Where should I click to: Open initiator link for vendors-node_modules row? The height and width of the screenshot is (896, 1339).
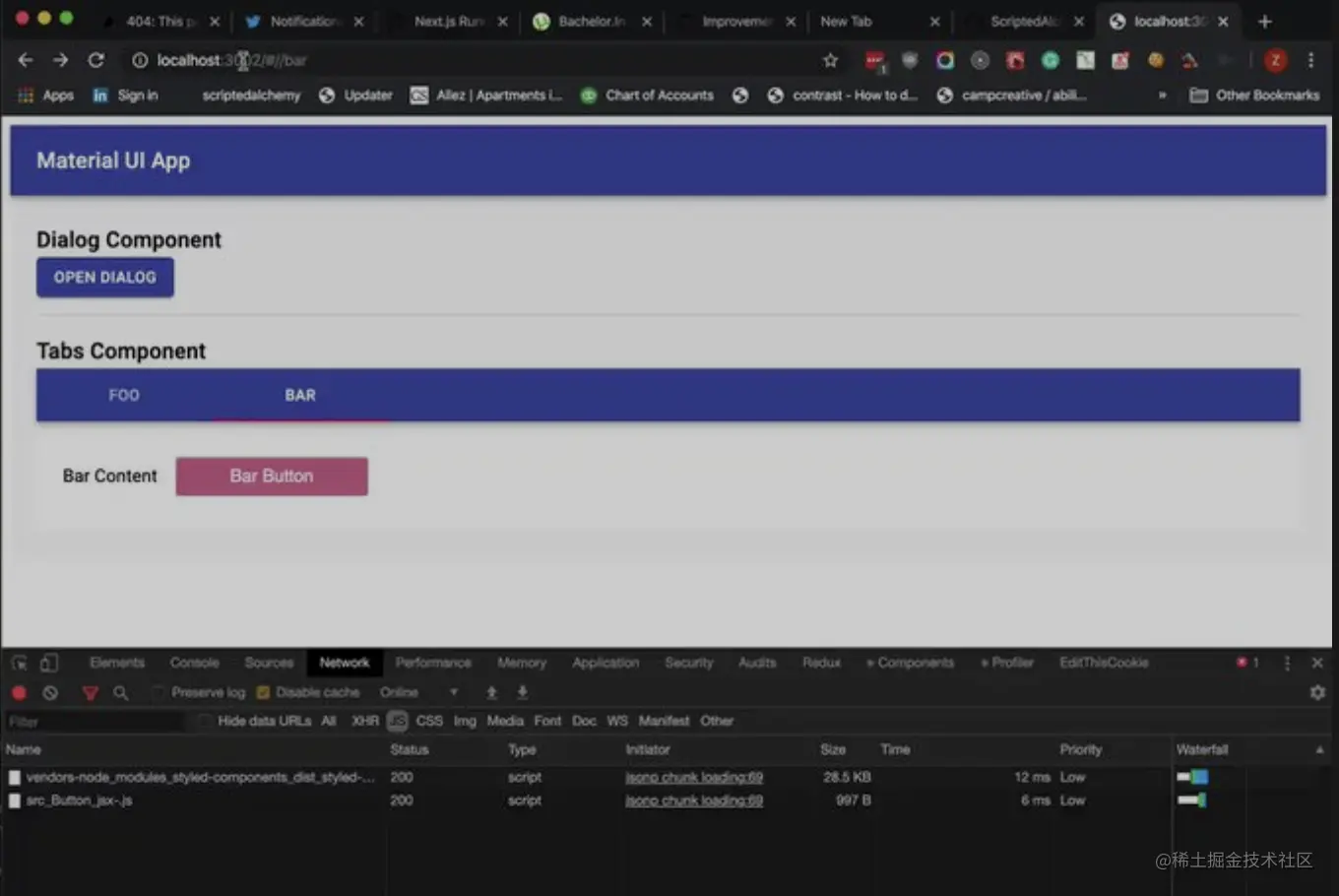[x=694, y=777]
